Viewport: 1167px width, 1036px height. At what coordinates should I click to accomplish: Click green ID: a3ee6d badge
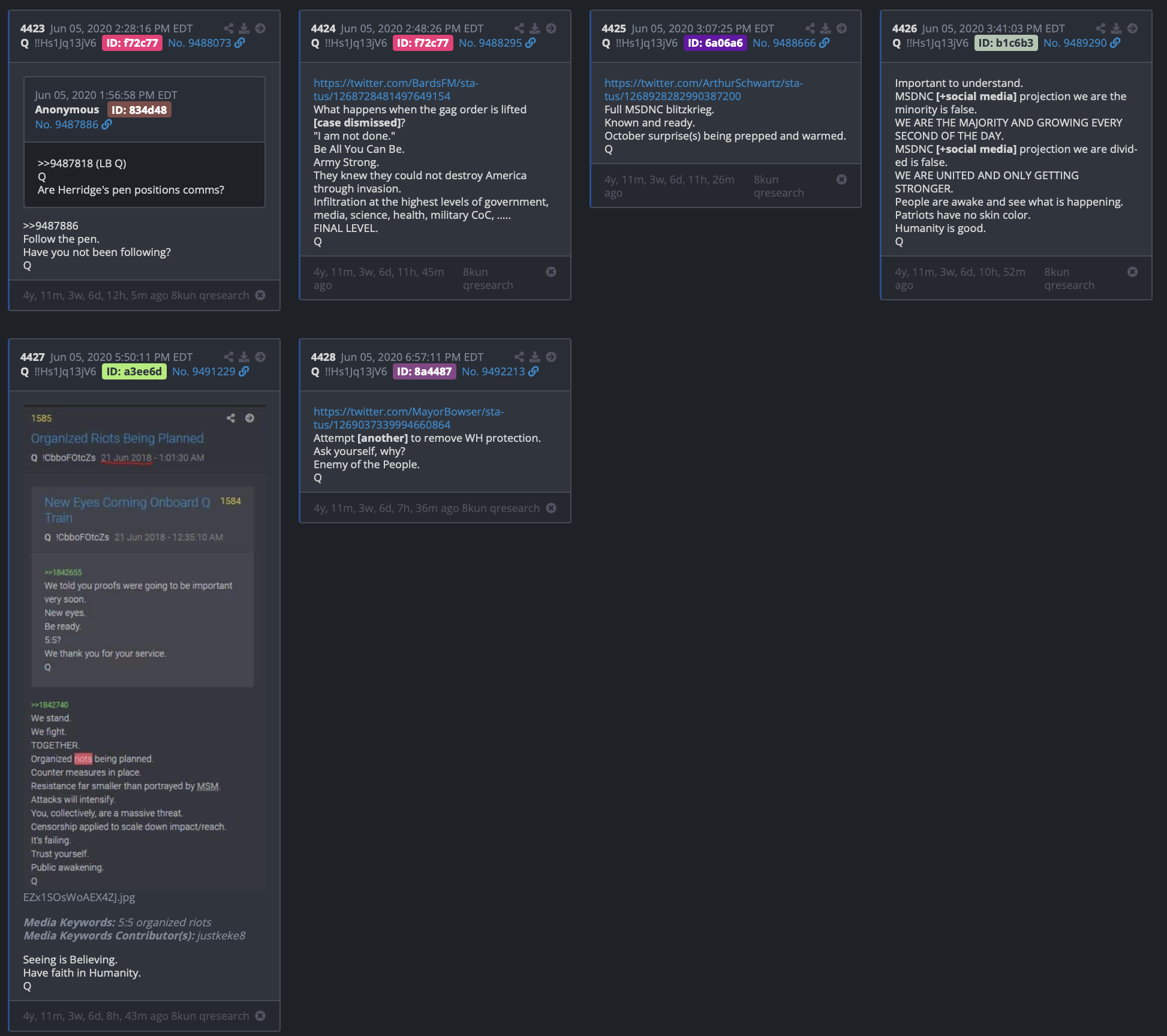134,371
